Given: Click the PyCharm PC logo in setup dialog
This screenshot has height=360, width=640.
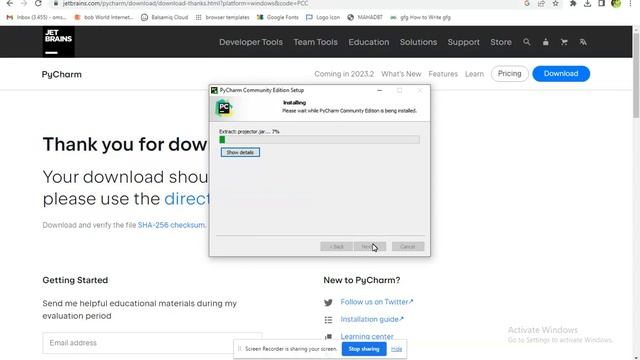Looking at the screenshot, I should pos(224,108).
